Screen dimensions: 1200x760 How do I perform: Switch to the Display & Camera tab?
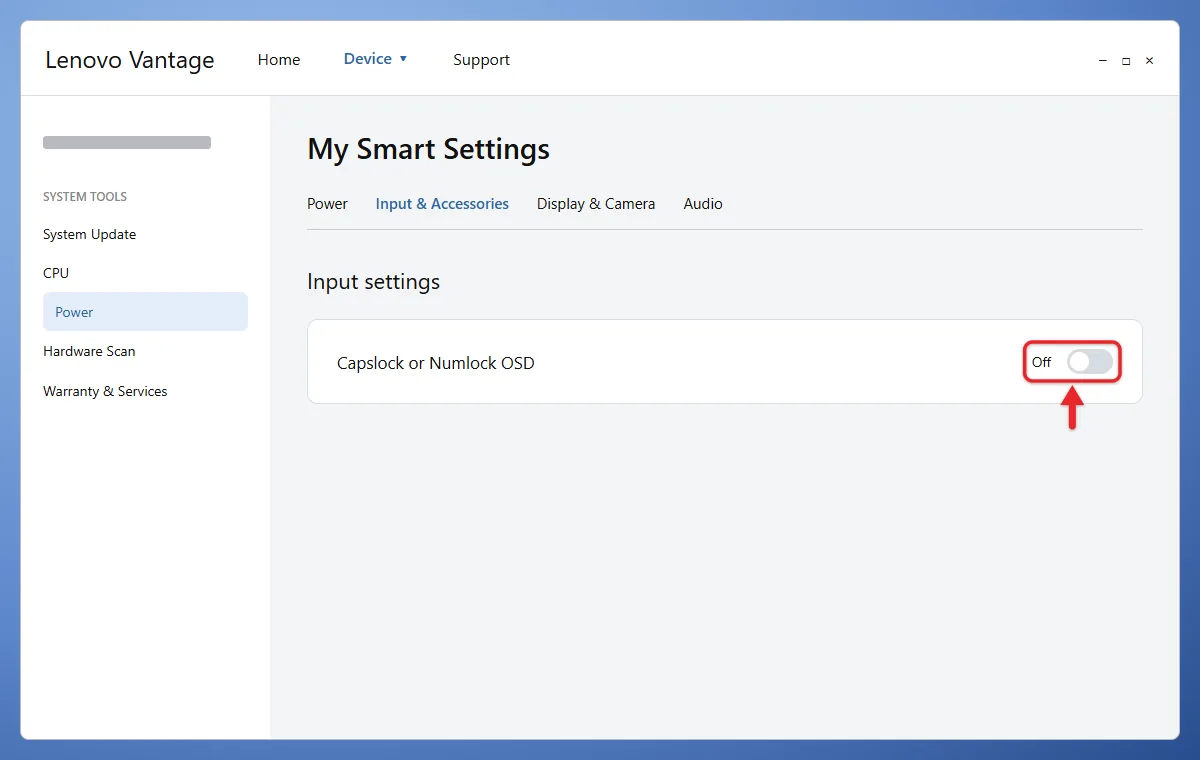(596, 204)
